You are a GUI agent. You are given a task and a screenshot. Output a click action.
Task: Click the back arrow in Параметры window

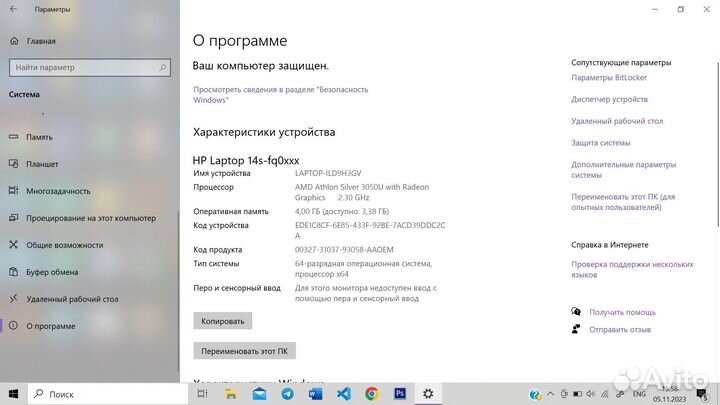13,9
